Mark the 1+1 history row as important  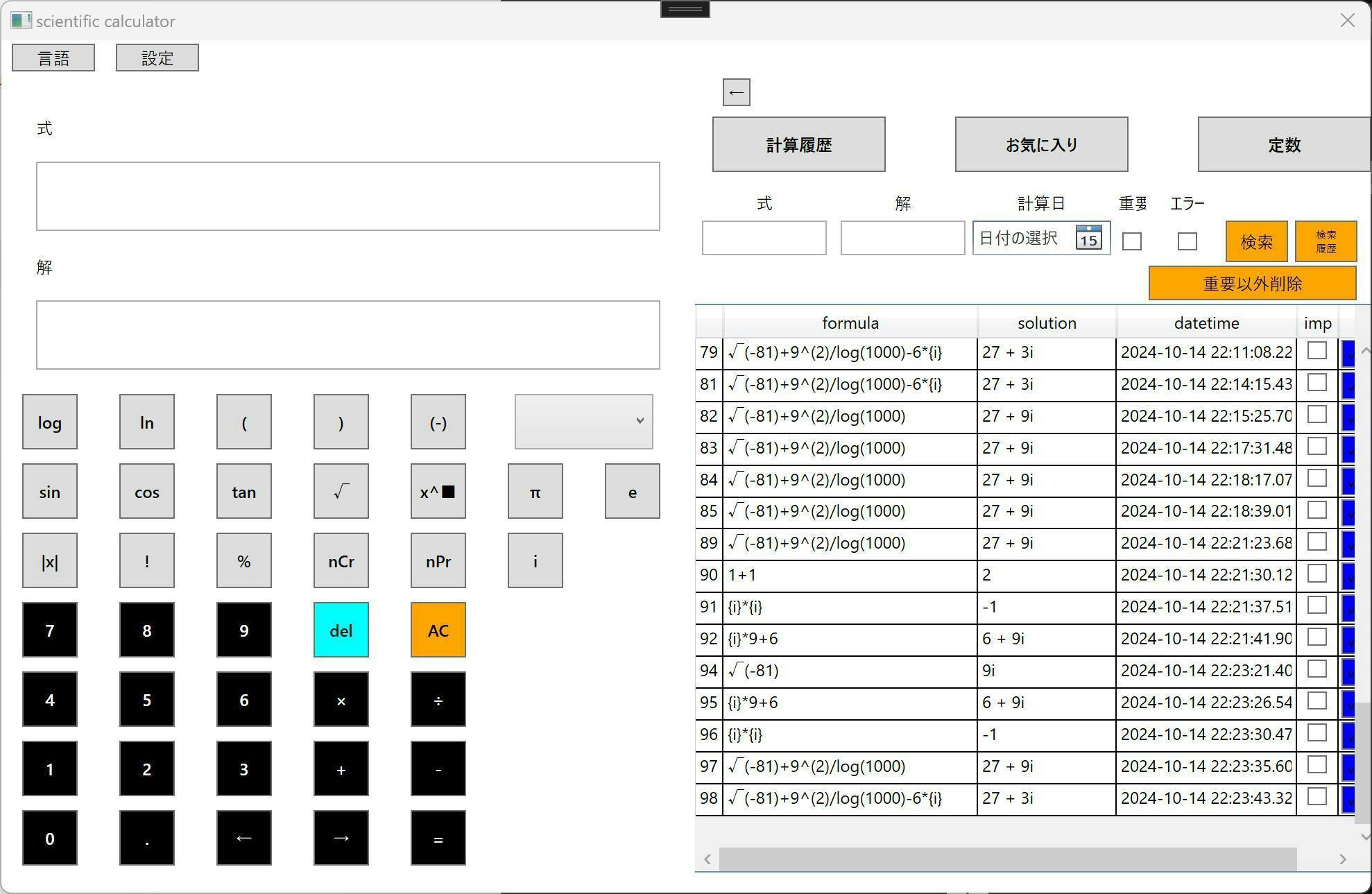(x=1317, y=574)
